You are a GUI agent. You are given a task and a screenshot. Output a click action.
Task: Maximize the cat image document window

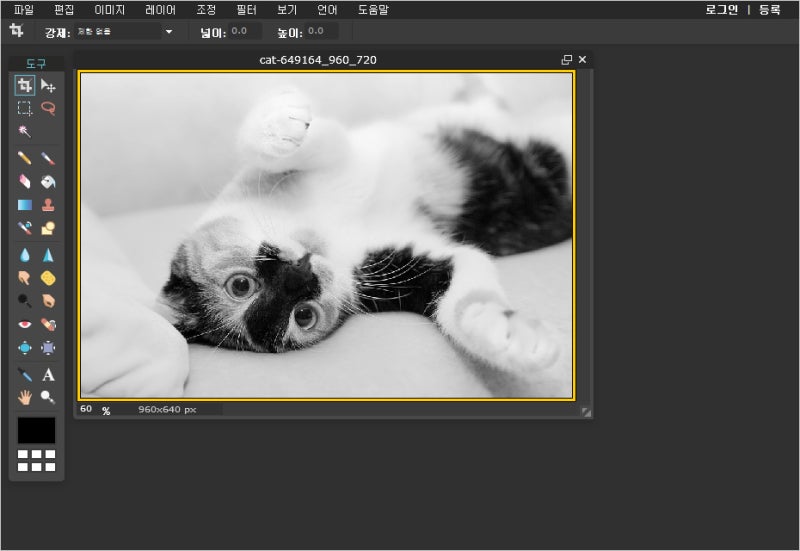[x=566, y=60]
